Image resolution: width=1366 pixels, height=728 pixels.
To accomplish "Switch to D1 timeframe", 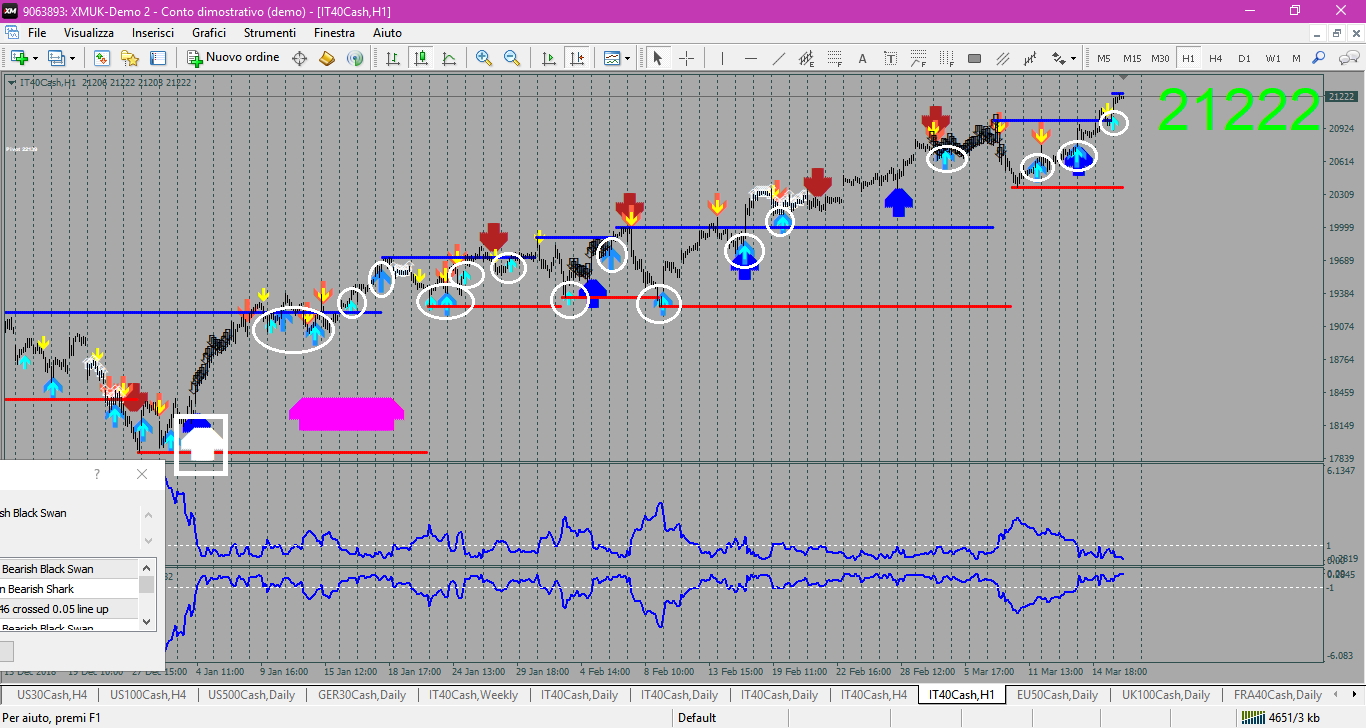I will 1244,58.
